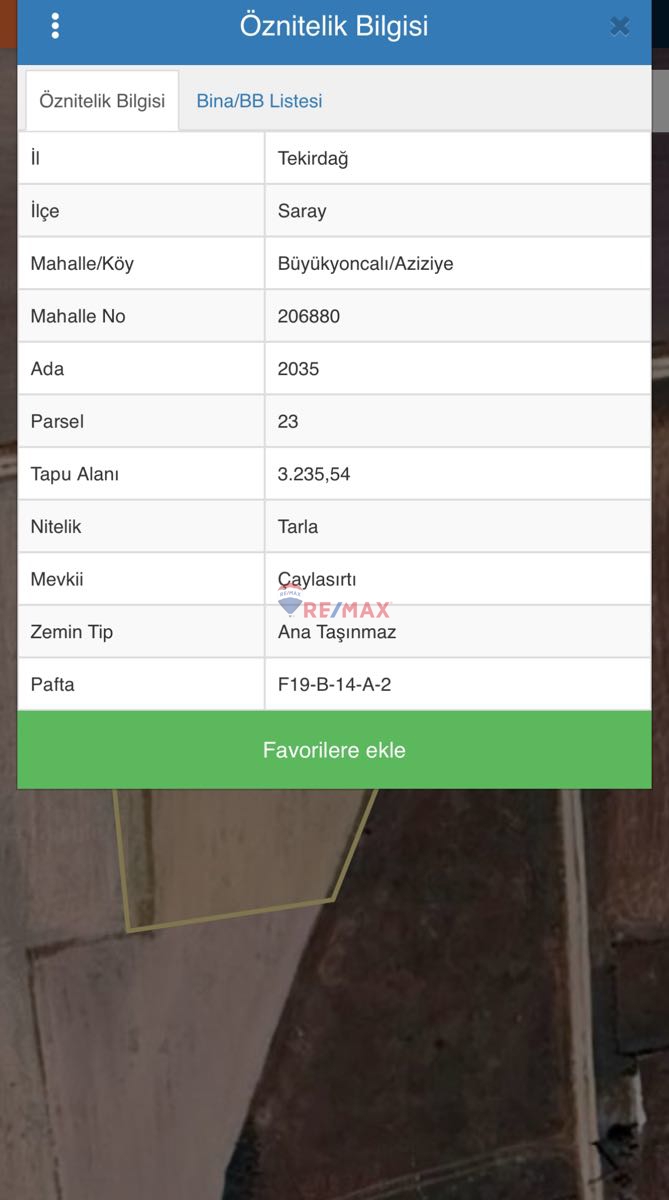Select the Parsel value 23
The image size is (669, 1200).
tap(288, 422)
